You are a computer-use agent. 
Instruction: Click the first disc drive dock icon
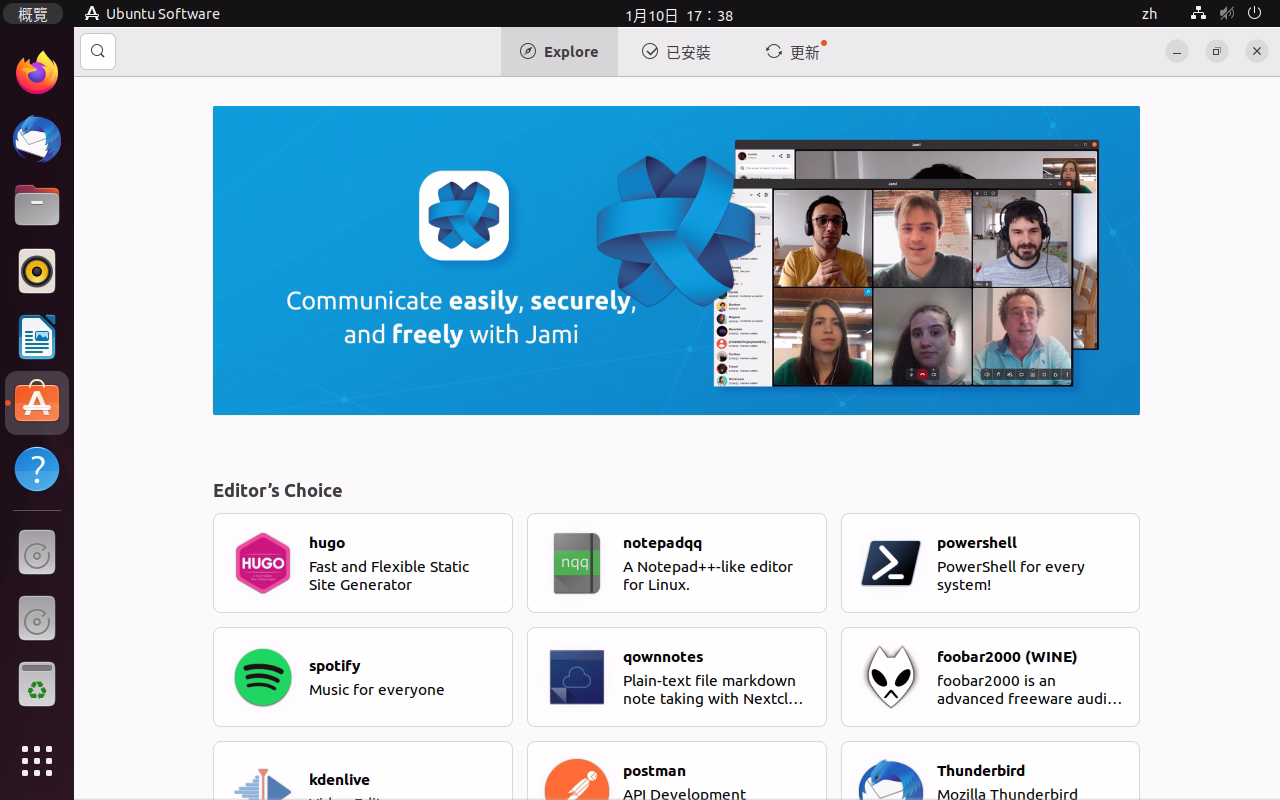coord(37,553)
